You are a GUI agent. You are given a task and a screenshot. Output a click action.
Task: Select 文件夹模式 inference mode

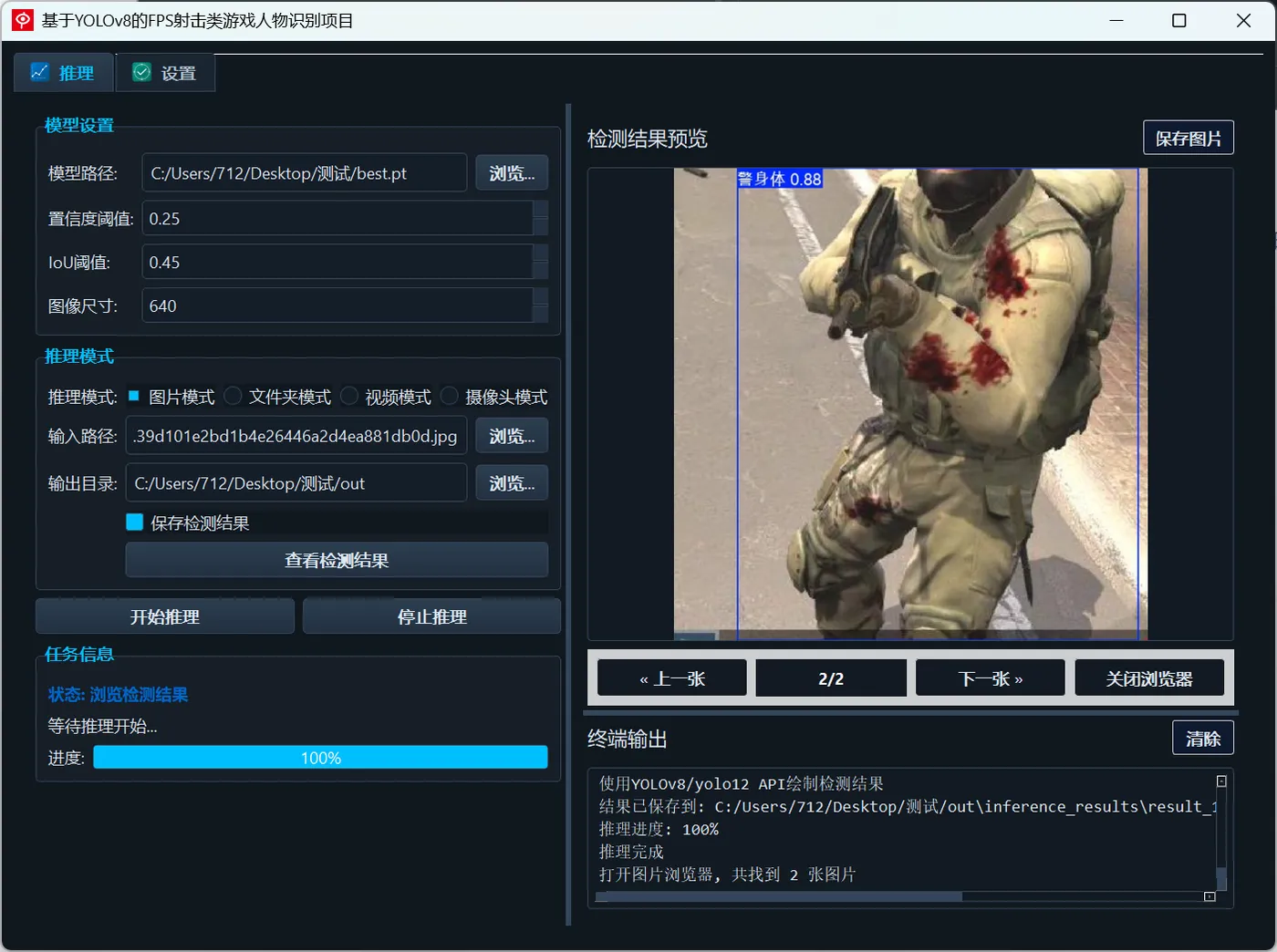234,396
